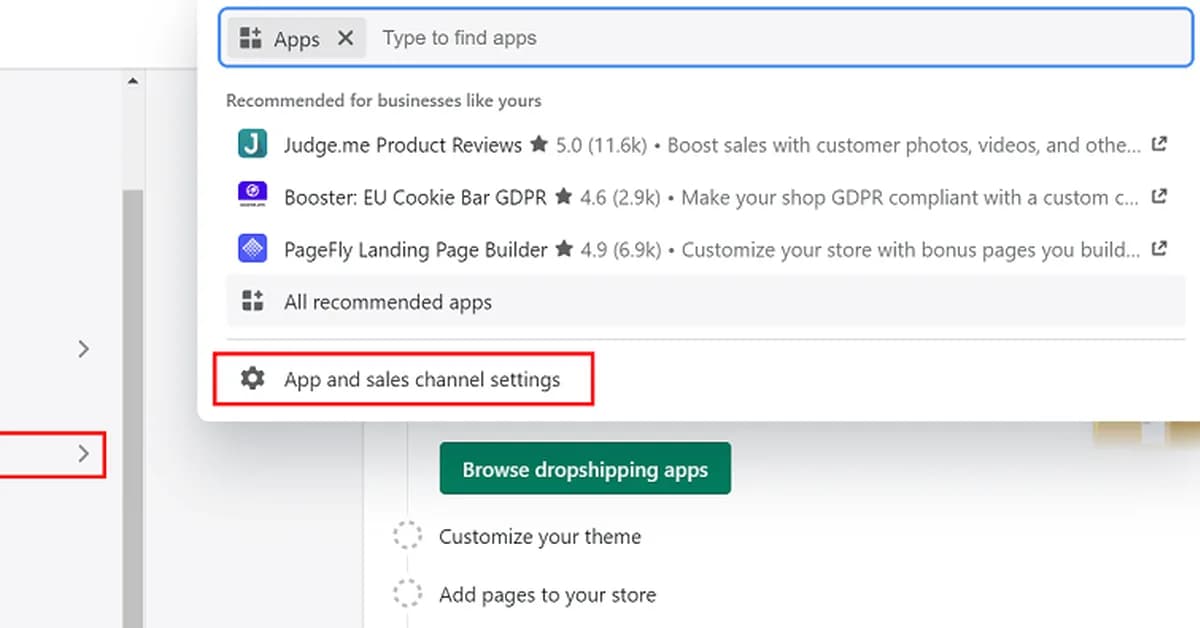Expand the upper sidebar chevron arrow
This screenshot has width=1200, height=628.
tap(84, 349)
